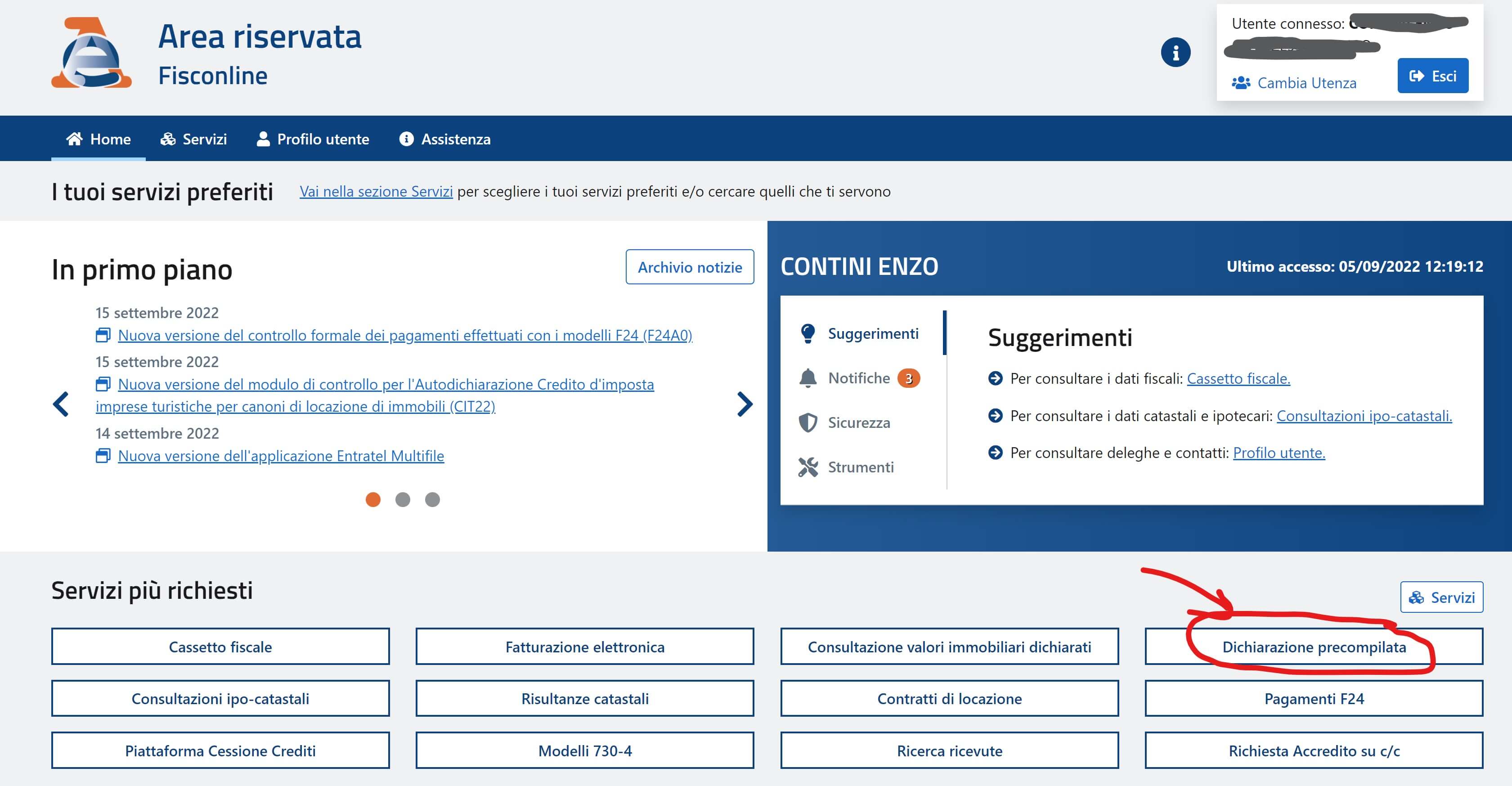Image resolution: width=1512 pixels, height=786 pixels.
Task: Open the Servizi menu in navigation bar
Action: click(194, 139)
